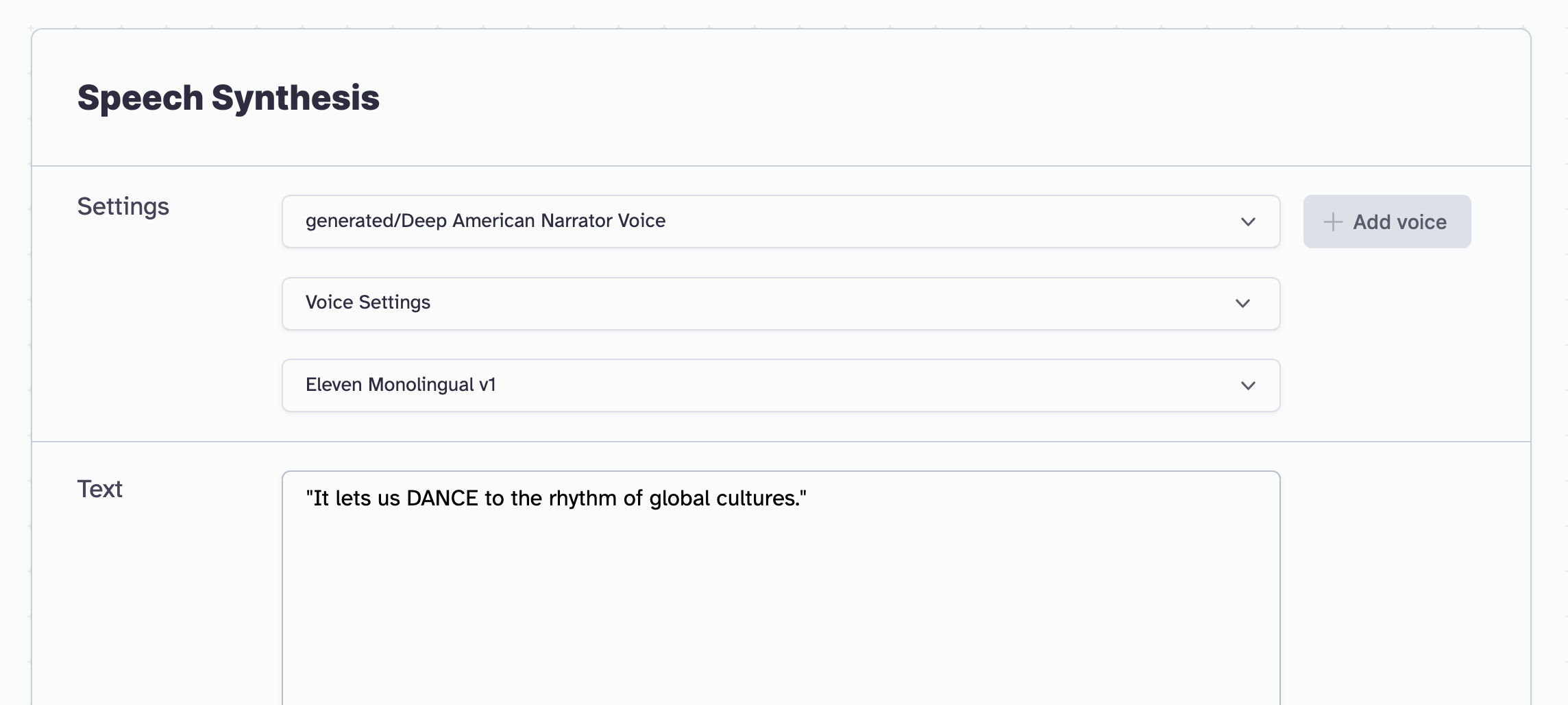Click the Text section label
Screen dimensions: 1568x705
pos(100,489)
